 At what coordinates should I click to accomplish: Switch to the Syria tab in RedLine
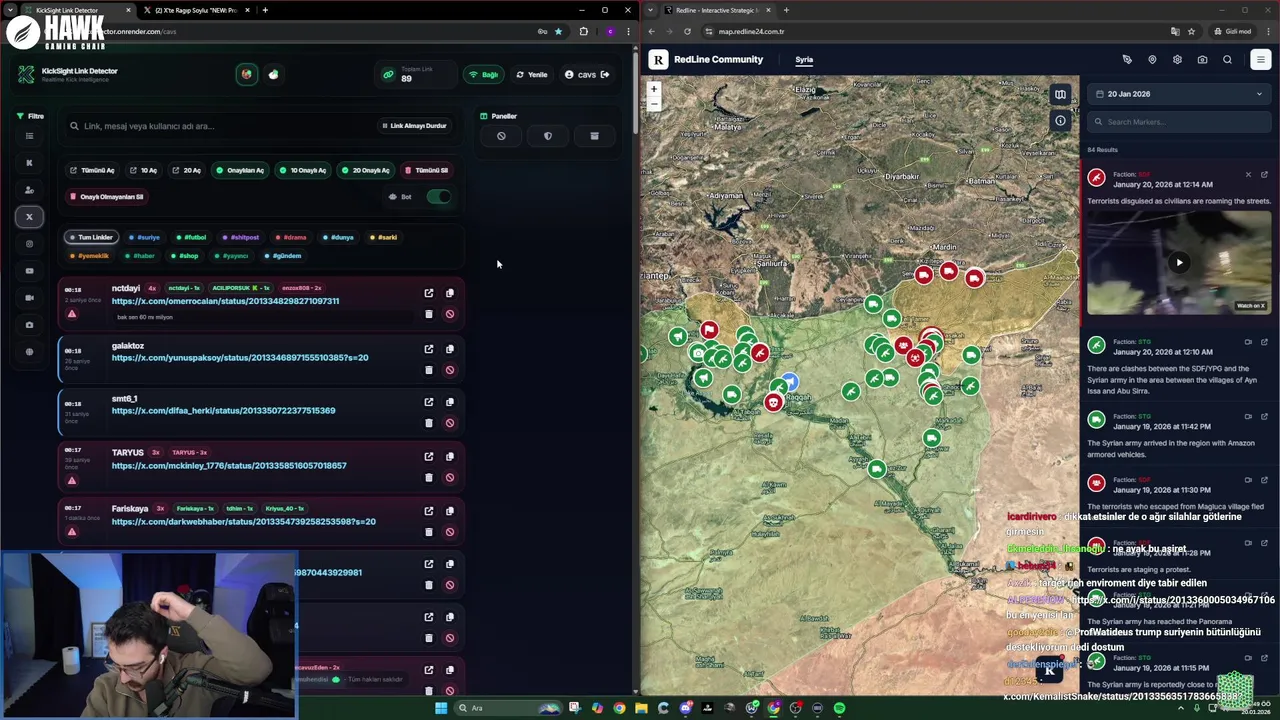pyautogui.click(x=804, y=60)
